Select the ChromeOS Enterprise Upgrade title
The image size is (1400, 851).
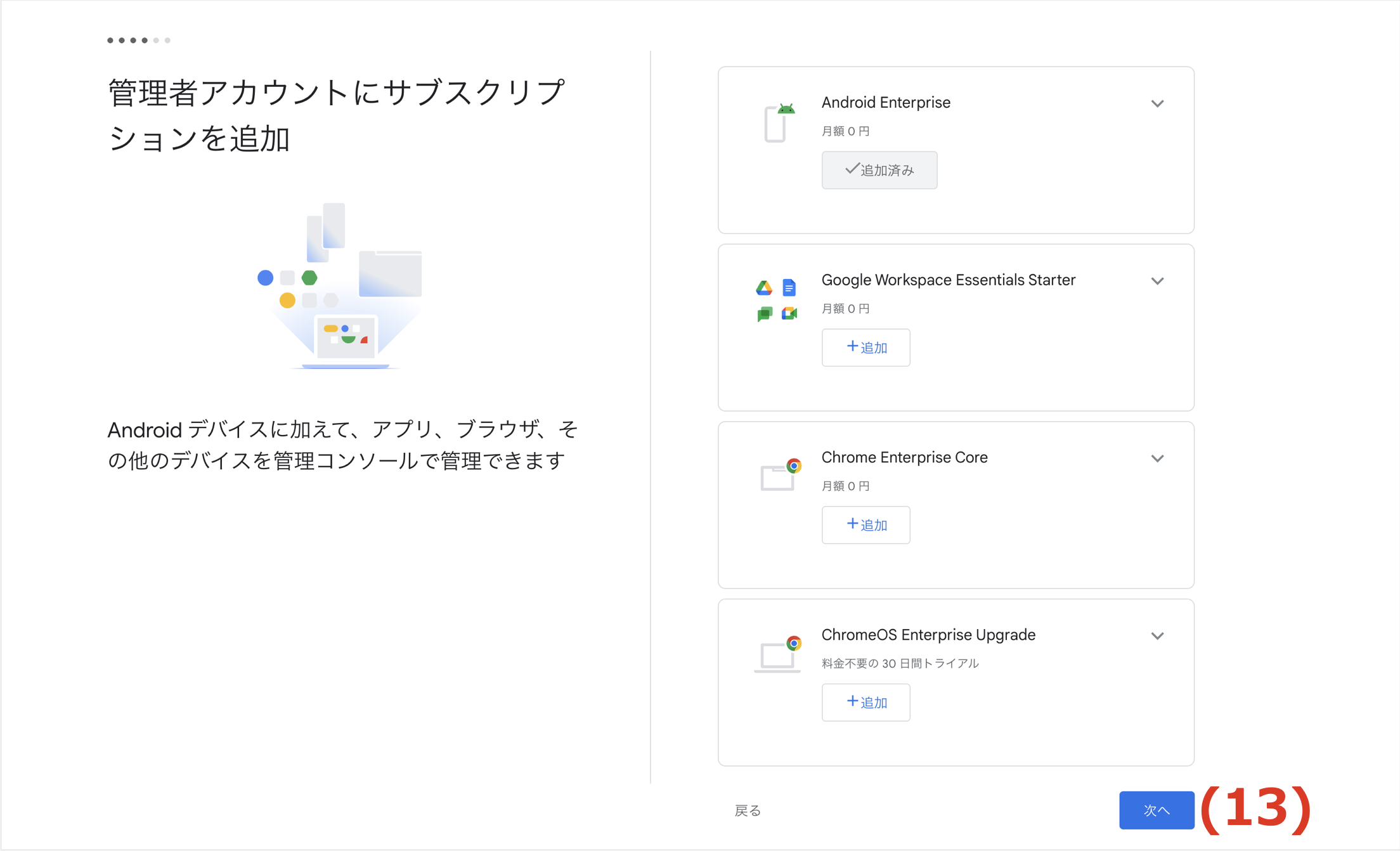tap(928, 635)
